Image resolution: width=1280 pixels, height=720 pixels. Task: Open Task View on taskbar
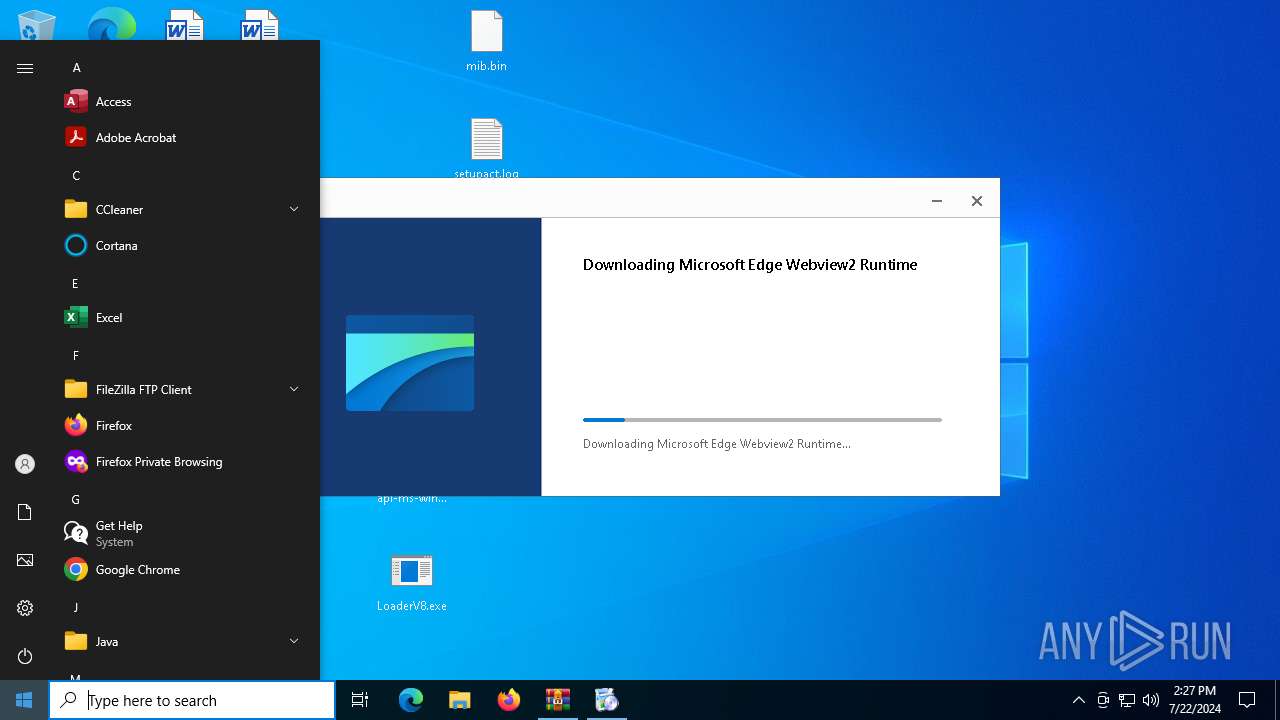pyautogui.click(x=360, y=700)
